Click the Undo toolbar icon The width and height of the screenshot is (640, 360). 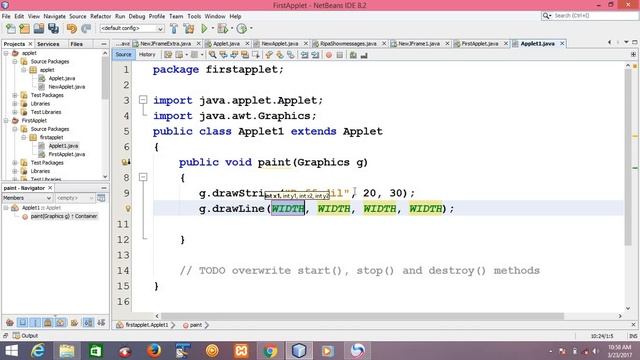pos(72,29)
